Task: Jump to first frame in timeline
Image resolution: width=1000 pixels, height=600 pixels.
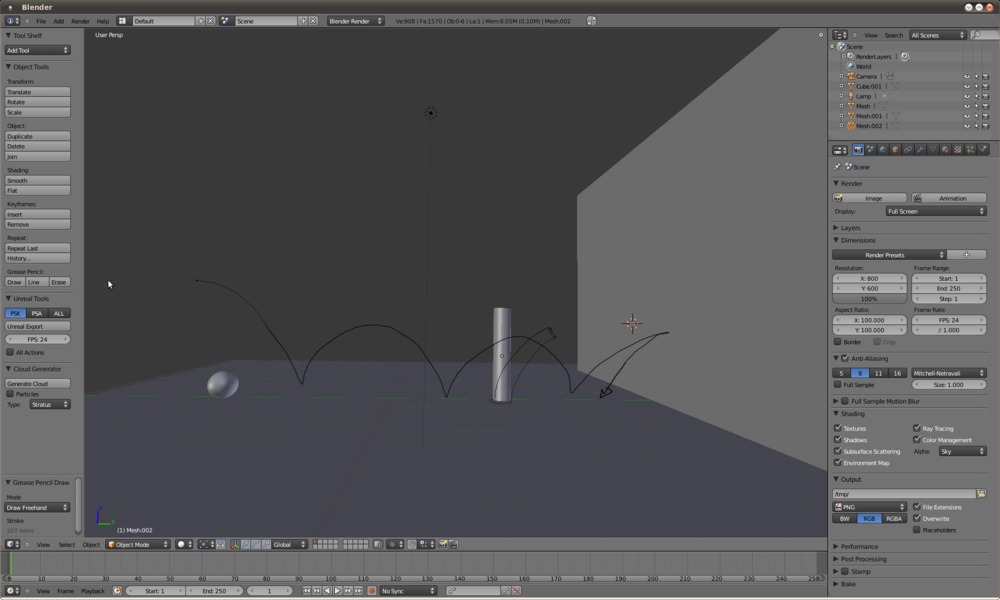Action: pos(307,591)
